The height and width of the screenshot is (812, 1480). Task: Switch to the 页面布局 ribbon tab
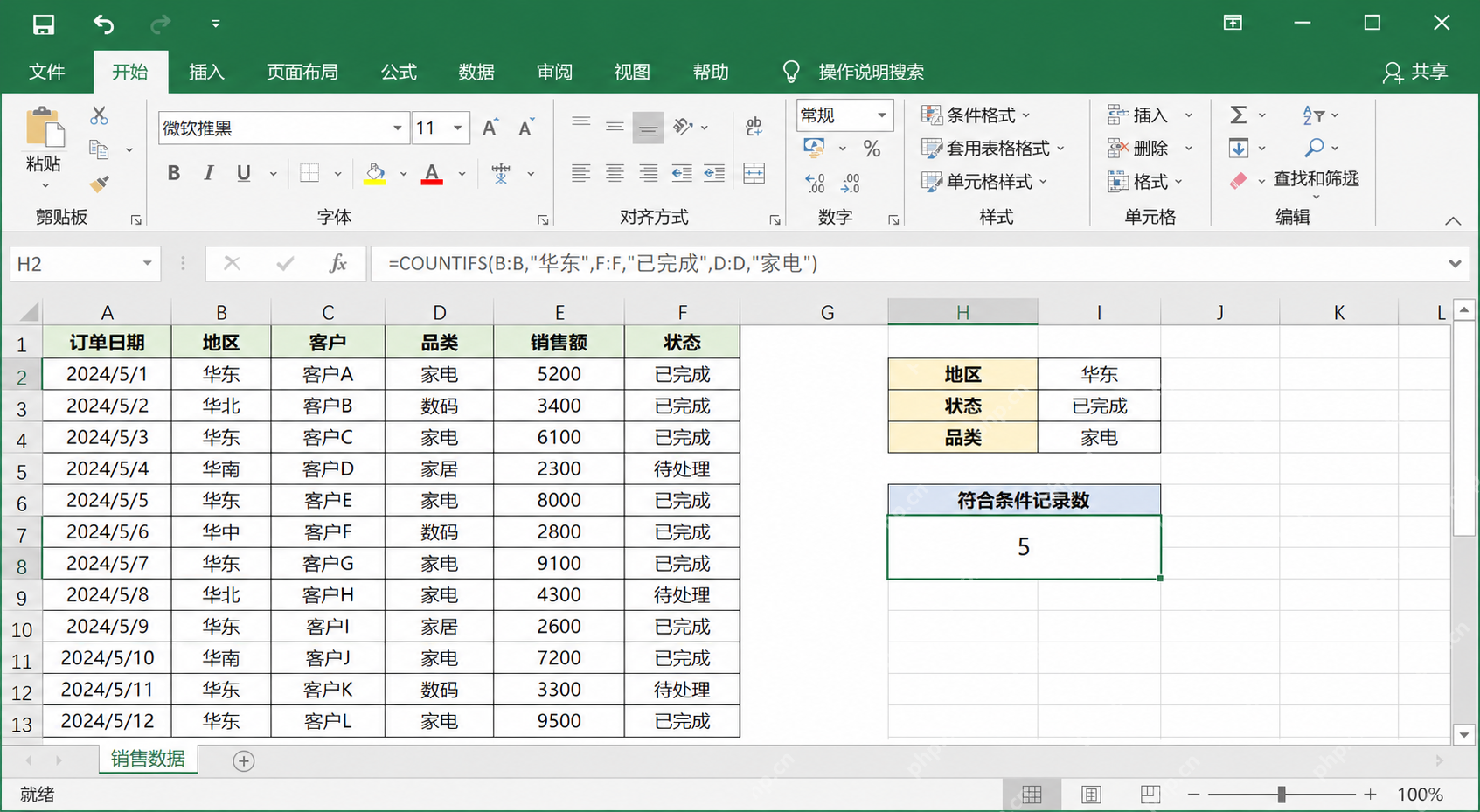pyautogui.click(x=302, y=72)
